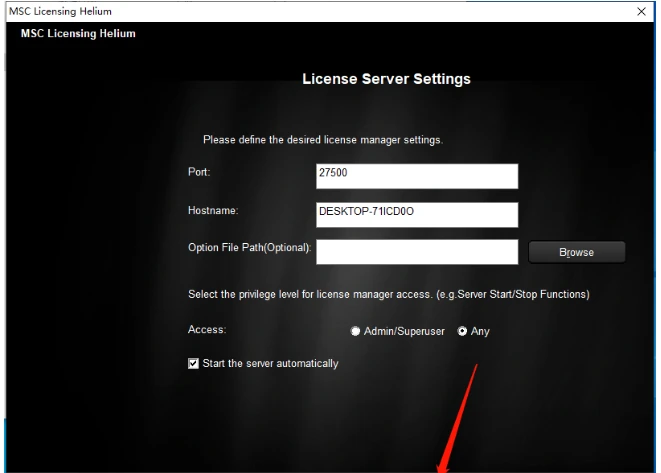Screen dimensions: 661x473
Task: Select the Any access radio button
Action: tap(462, 331)
